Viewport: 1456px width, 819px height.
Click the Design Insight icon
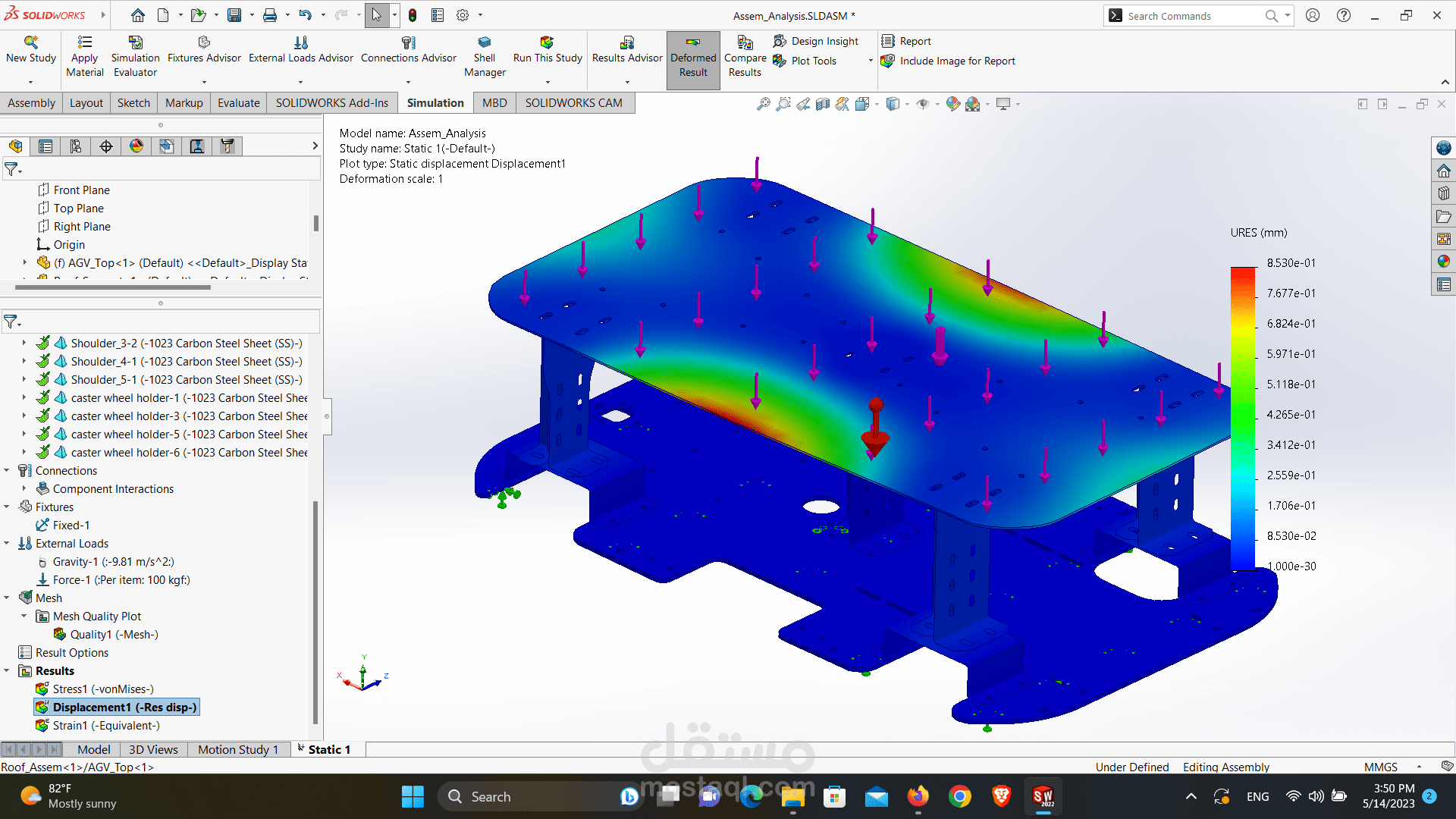780,41
